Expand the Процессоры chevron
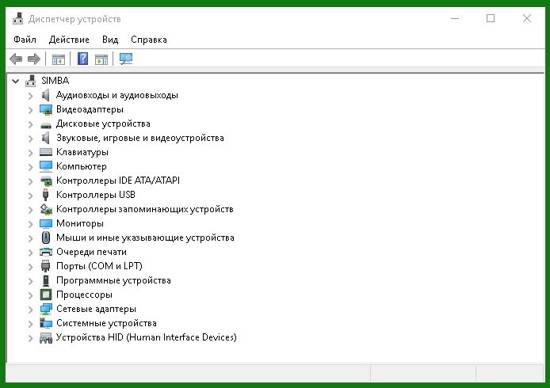 tap(31, 295)
